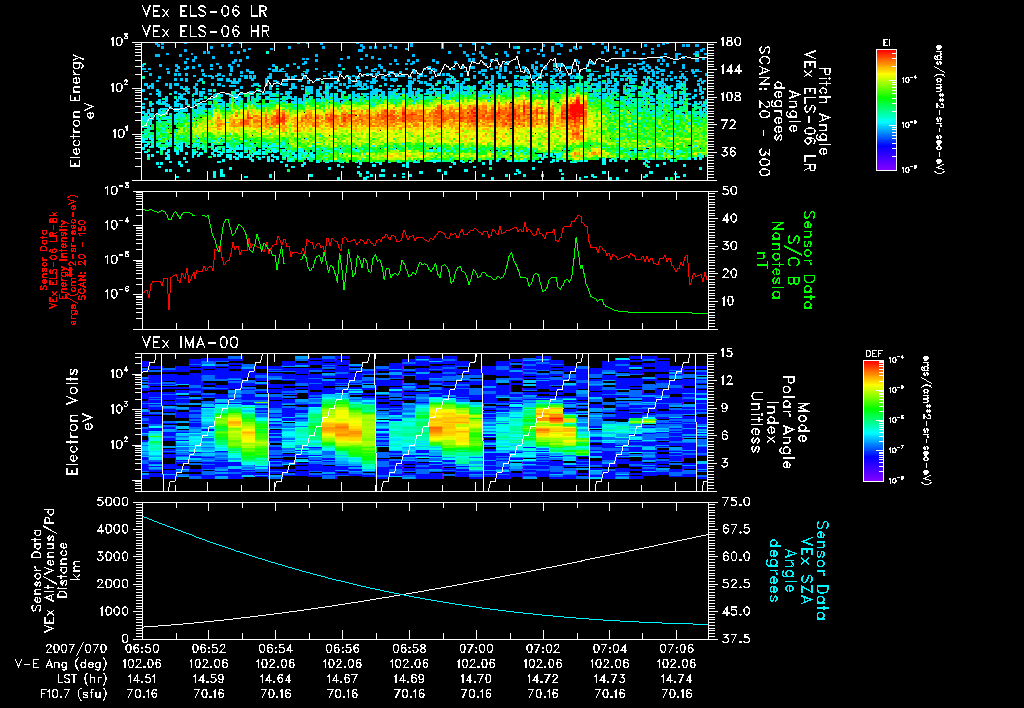This screenshot has height=708, width=1024.
Task: Click the DEF color scale bar
Action: pos(873,421)
